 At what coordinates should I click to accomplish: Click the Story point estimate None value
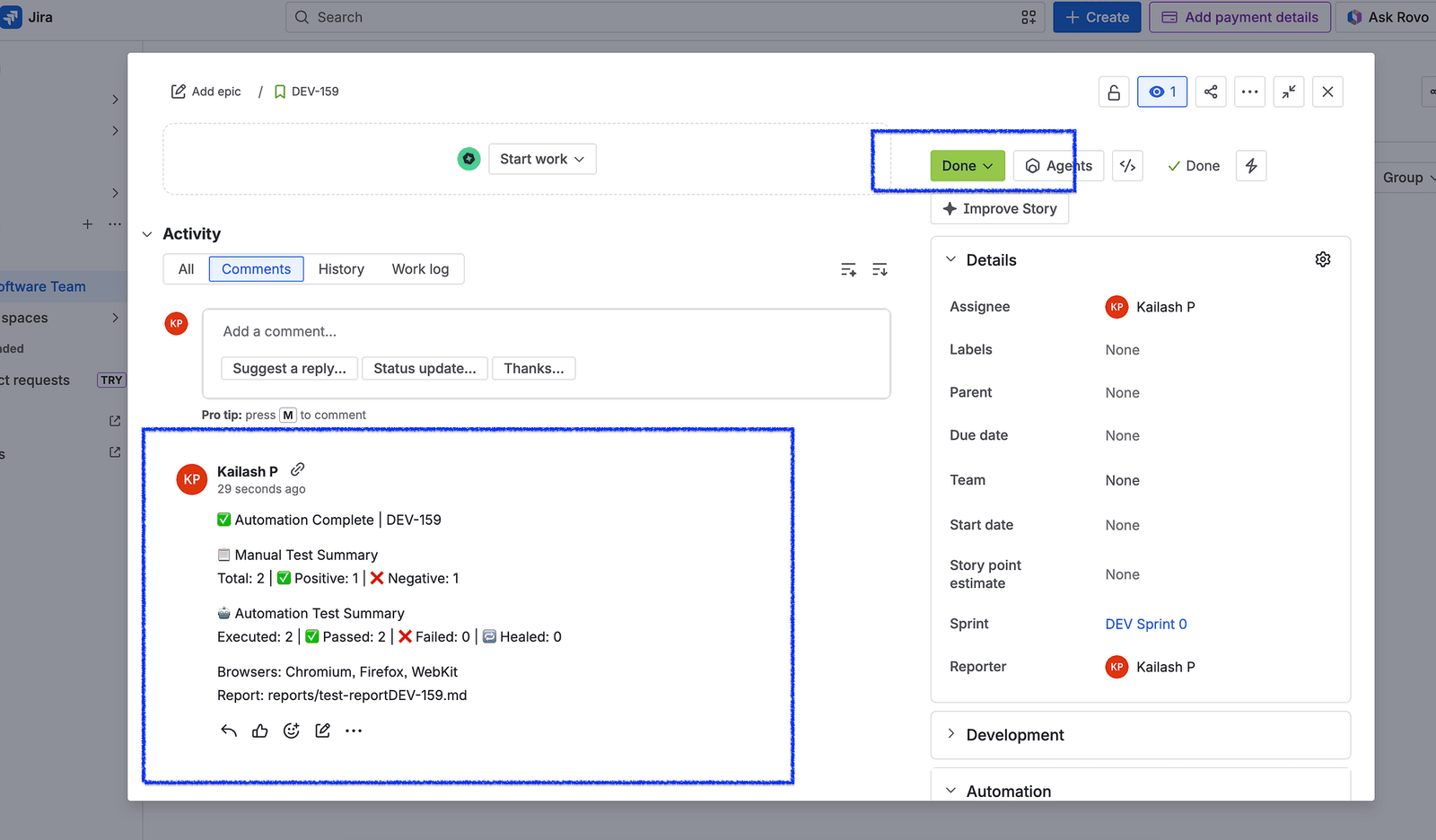(1123, 574)
